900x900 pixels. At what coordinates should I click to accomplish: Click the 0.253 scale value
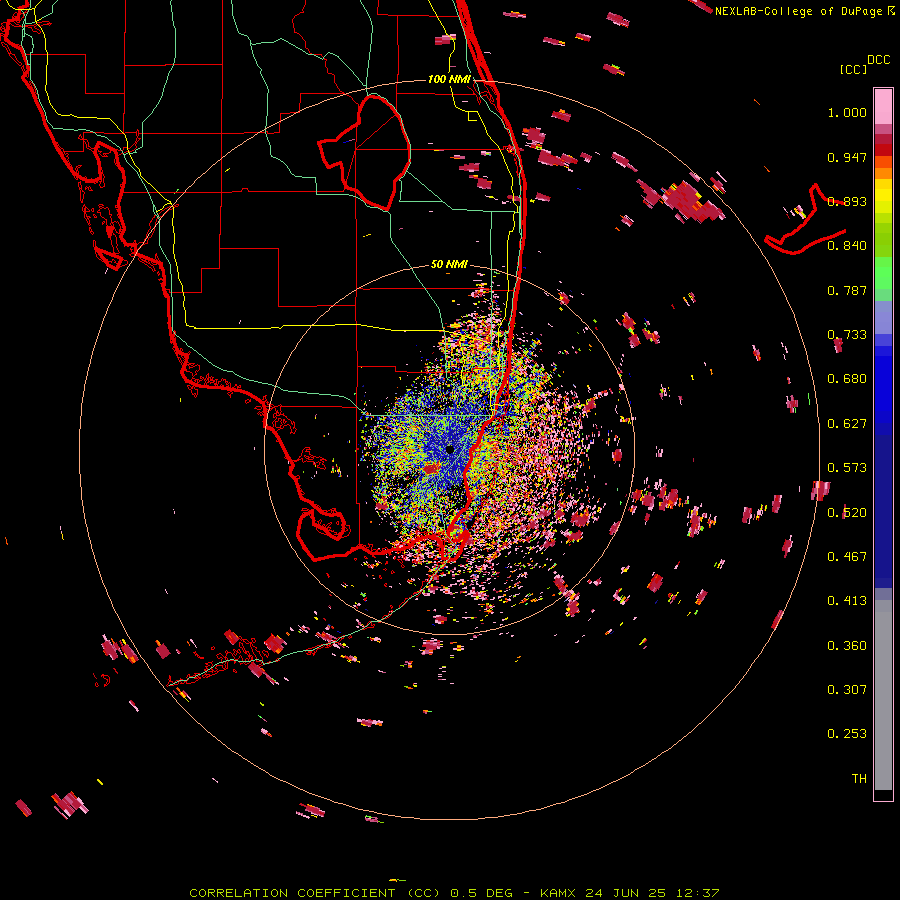click(x=847, y=734)
